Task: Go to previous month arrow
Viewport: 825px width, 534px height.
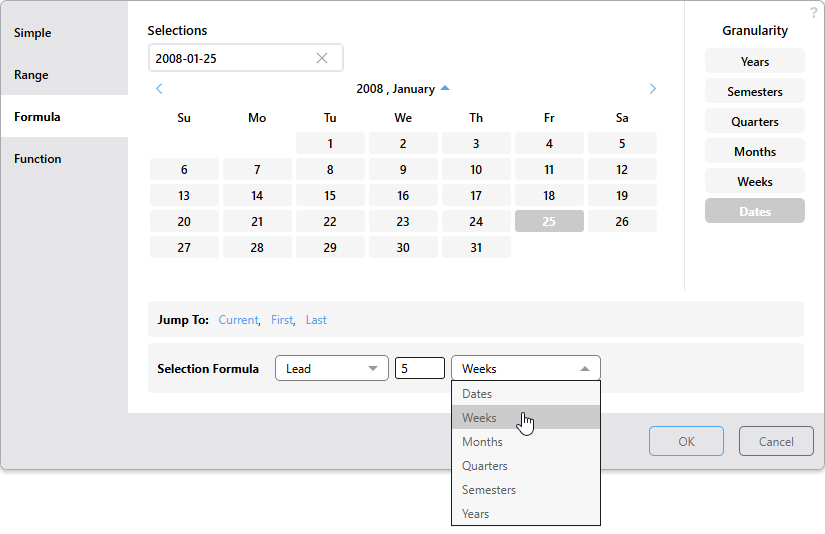Action: point(159,89)
